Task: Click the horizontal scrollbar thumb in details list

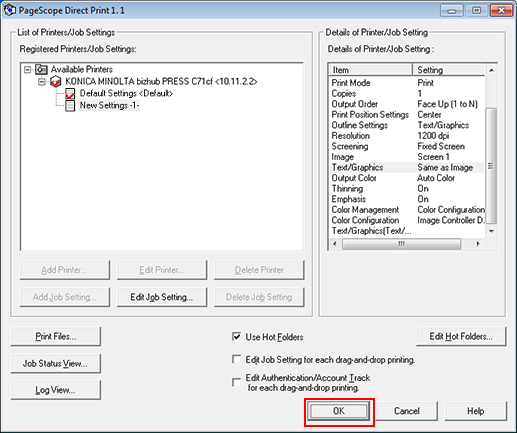Action: (x=401, y=244)
